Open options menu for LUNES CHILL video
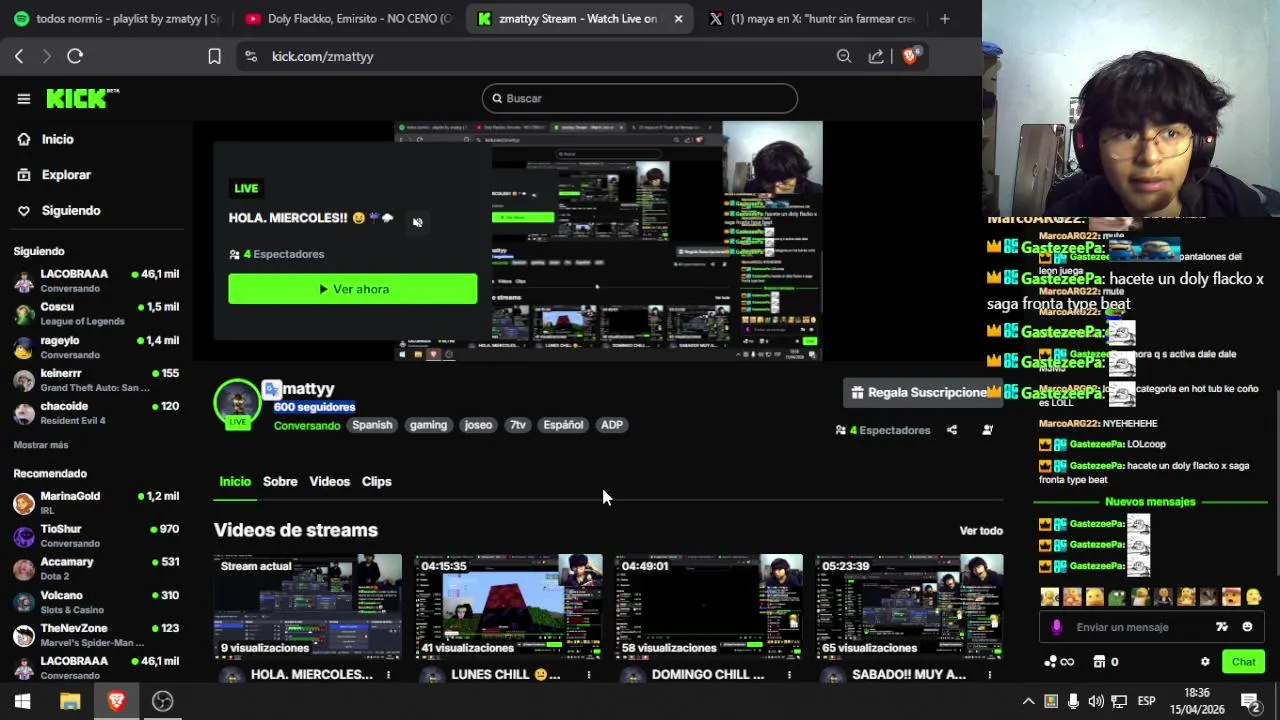Screen dimensions: 1280x720 (588, 675)
